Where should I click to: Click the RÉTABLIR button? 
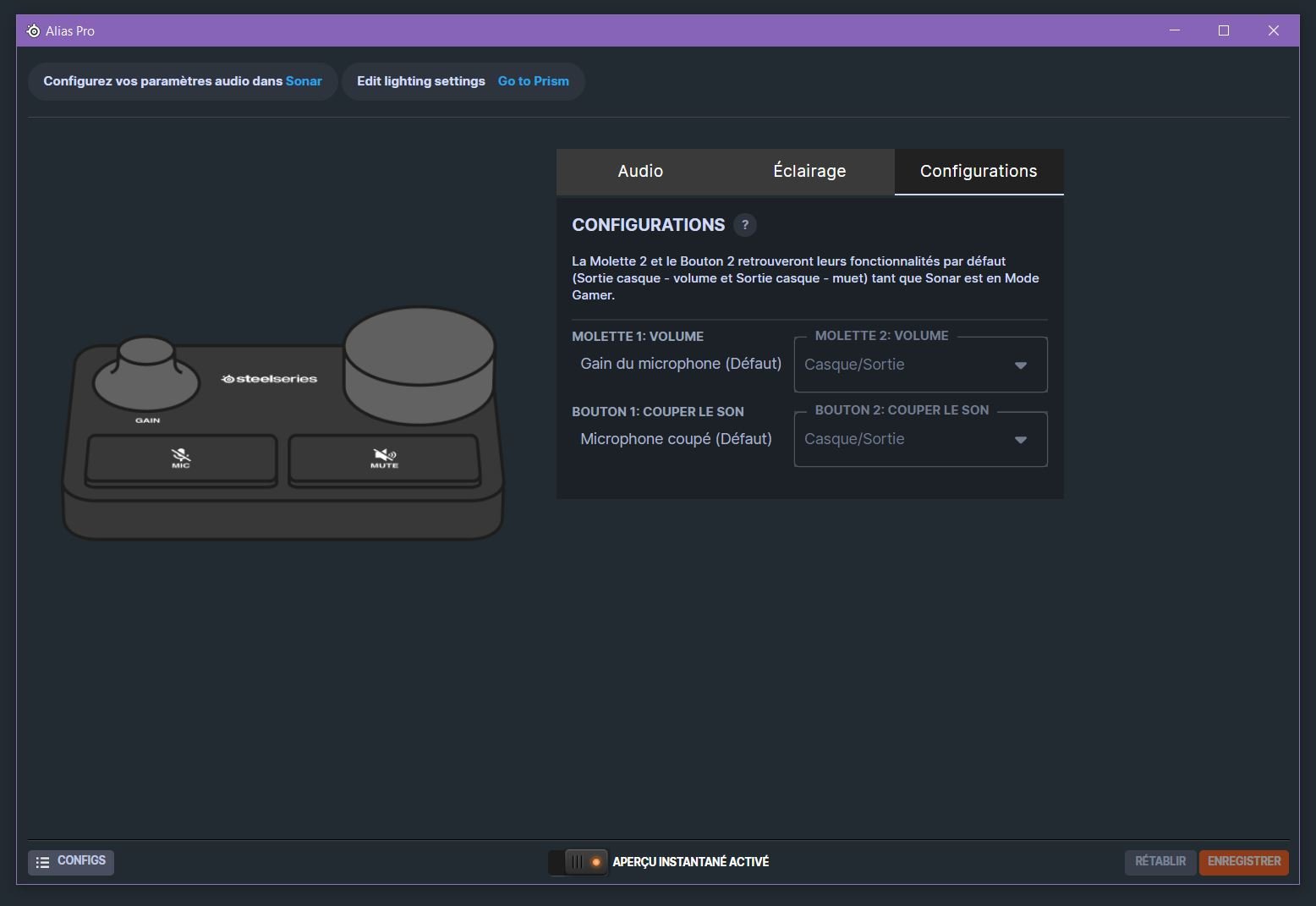(1160, 862)
